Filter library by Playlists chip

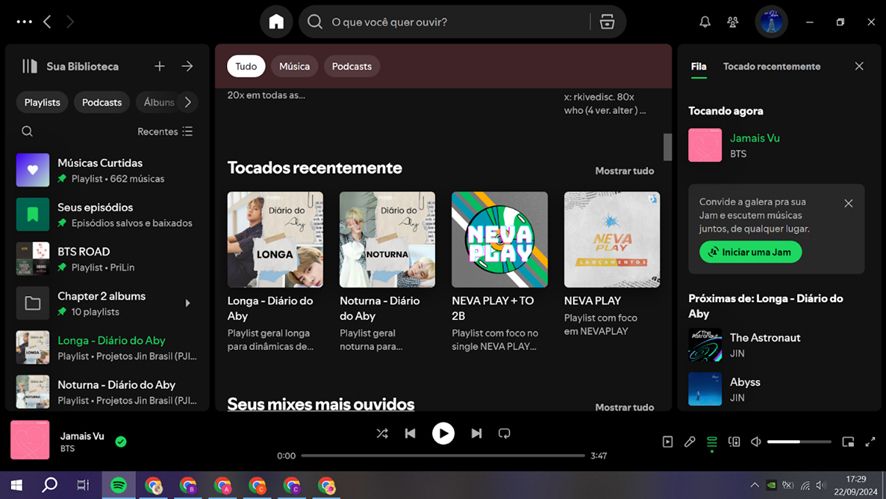pyautogui.click(x=42, y=102)
